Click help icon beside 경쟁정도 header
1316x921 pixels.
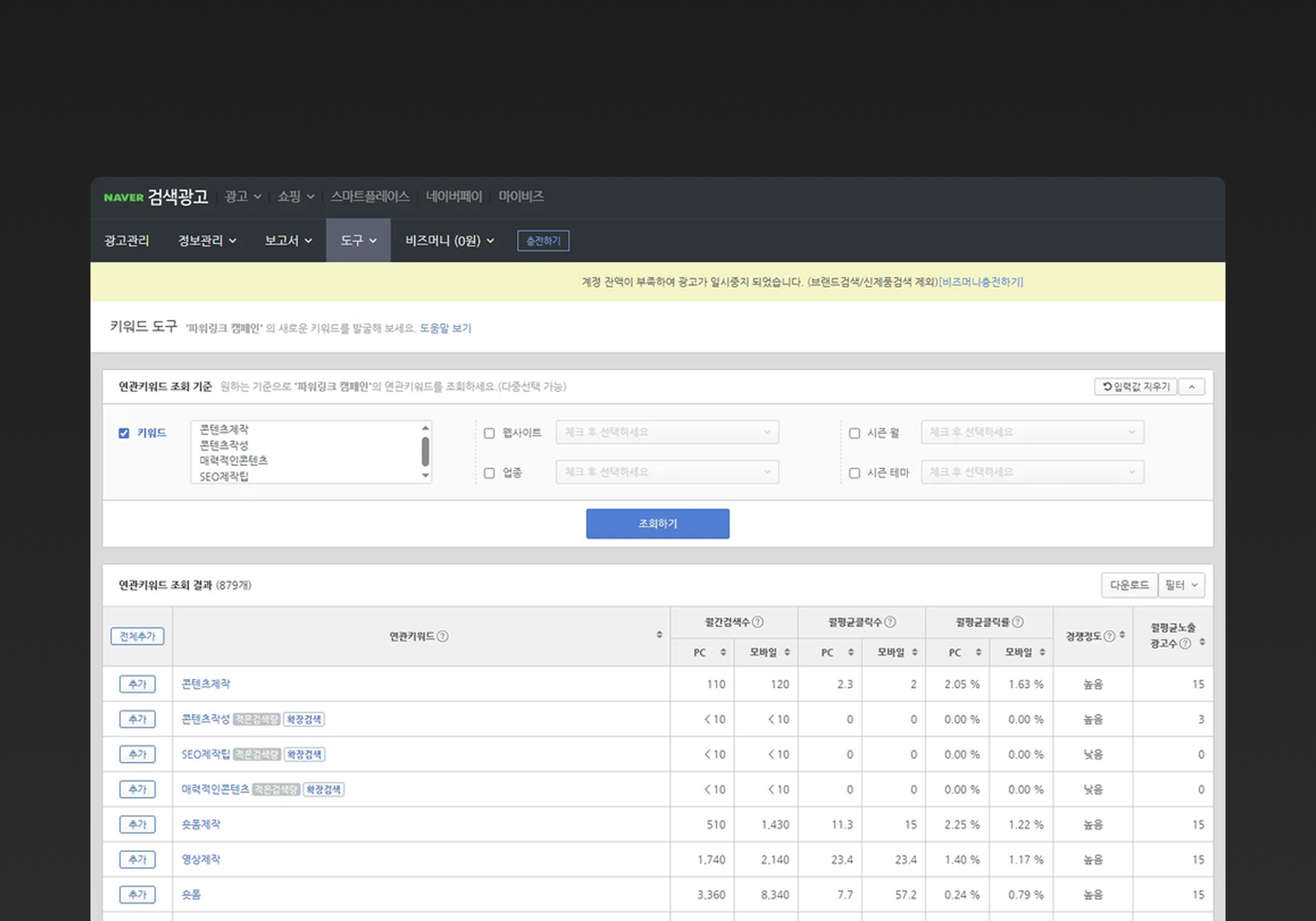1109,636
